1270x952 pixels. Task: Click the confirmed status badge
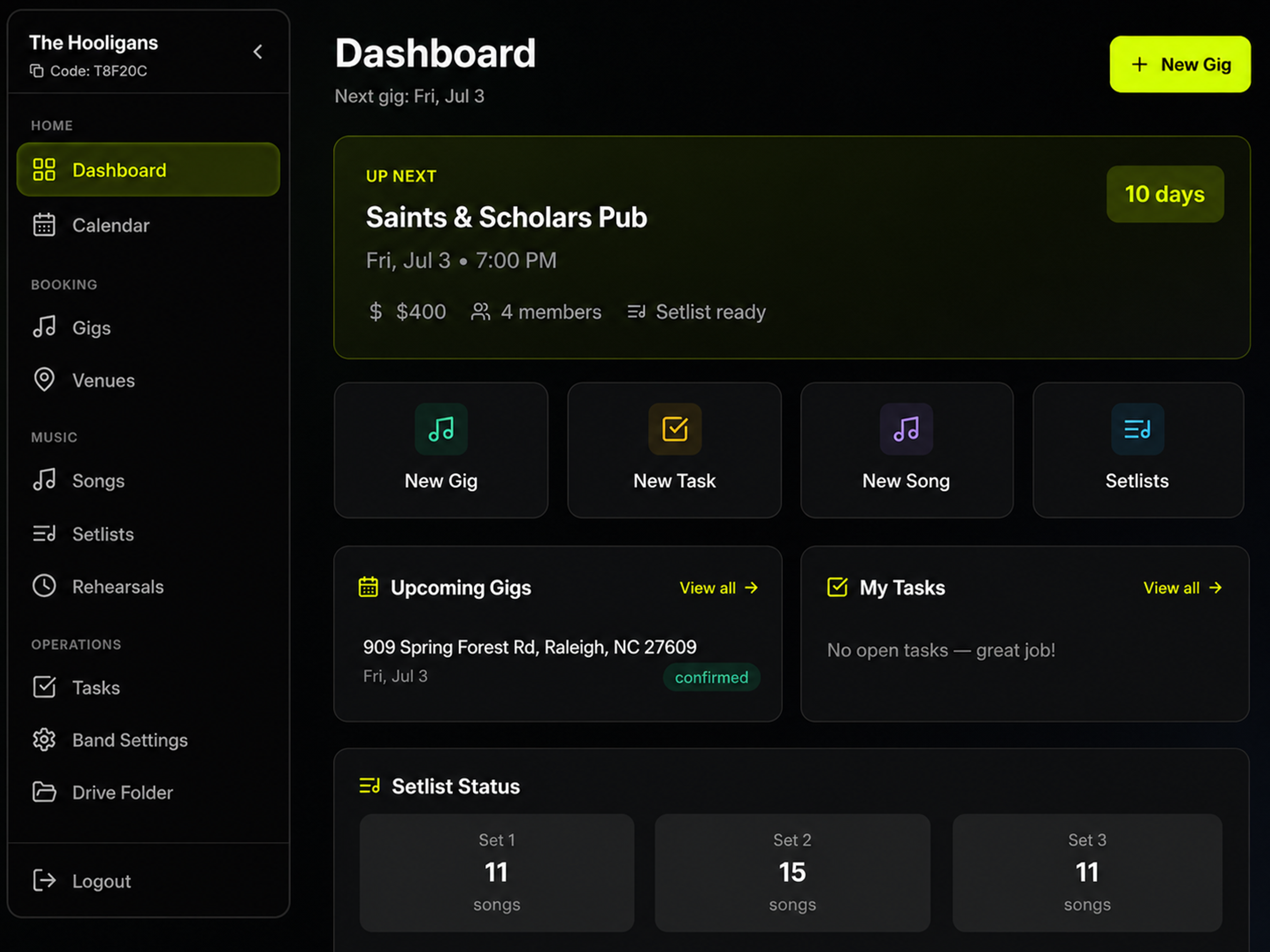pyautogui.click(x=711, y=677)
